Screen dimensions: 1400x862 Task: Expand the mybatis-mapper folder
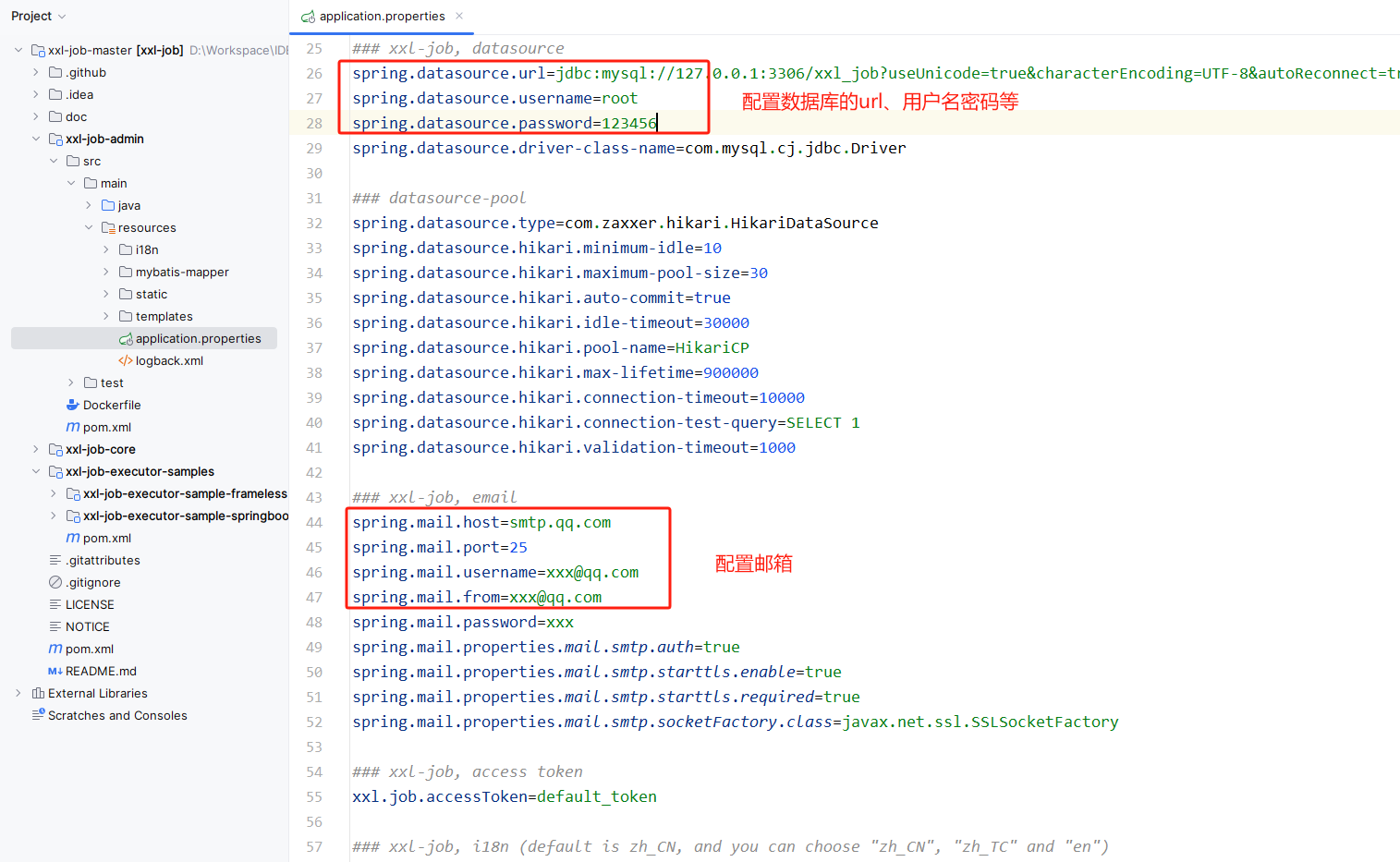pos(106,272)
